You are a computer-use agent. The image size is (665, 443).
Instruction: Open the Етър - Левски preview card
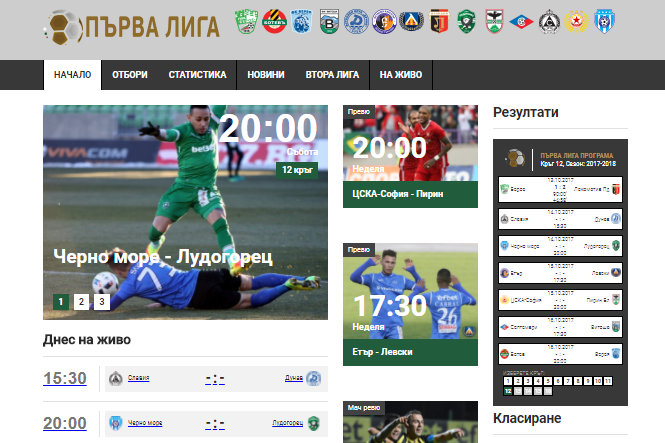[410, 304]
